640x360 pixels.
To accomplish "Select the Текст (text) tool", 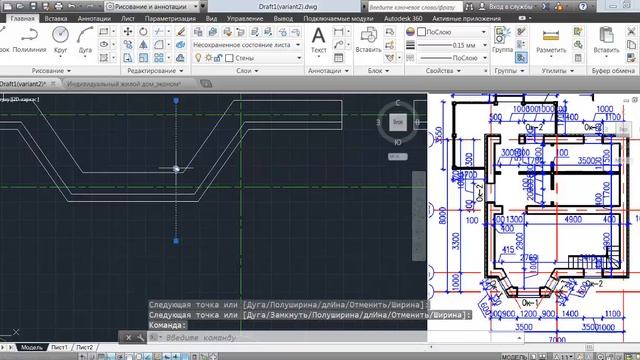I will coord(319,40).
